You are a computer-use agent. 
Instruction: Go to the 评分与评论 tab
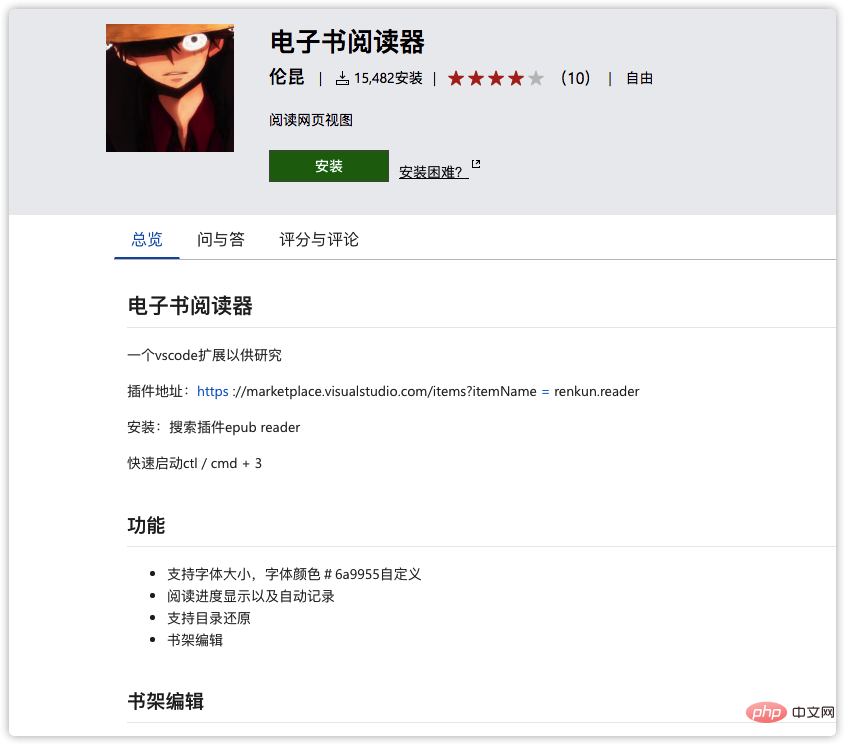(319, 240)
